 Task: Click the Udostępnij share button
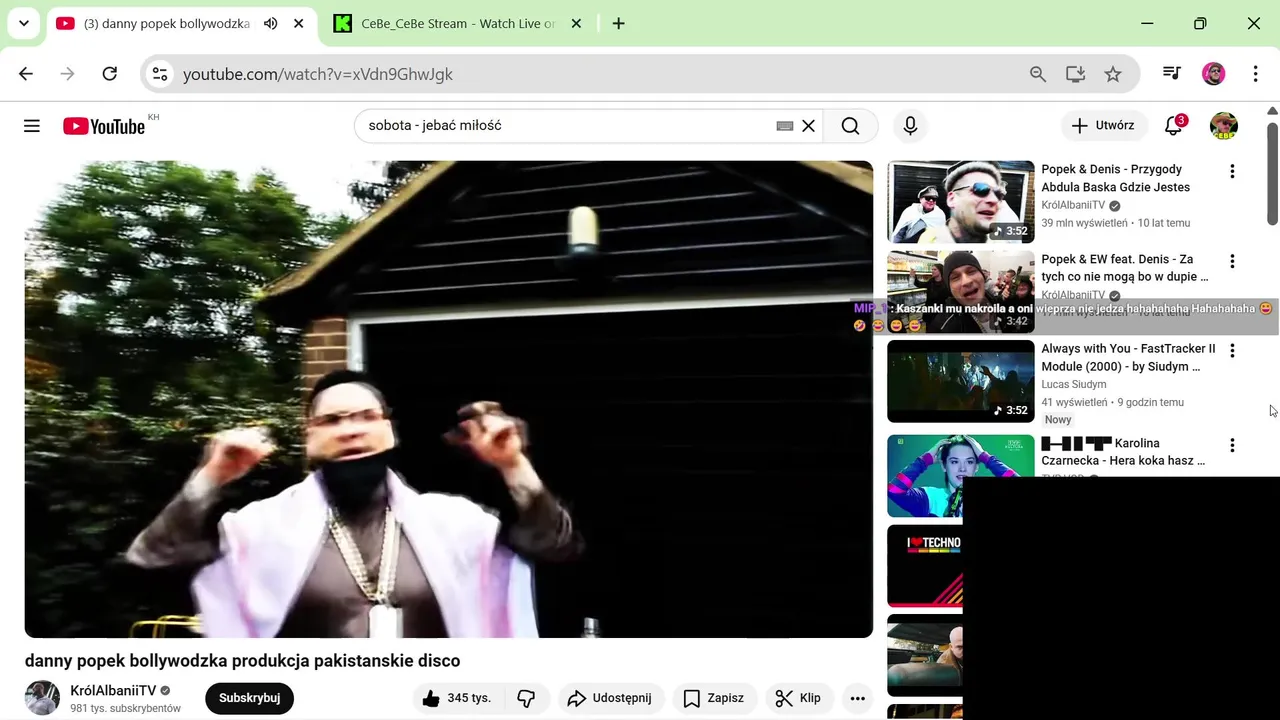pos(609,698)
